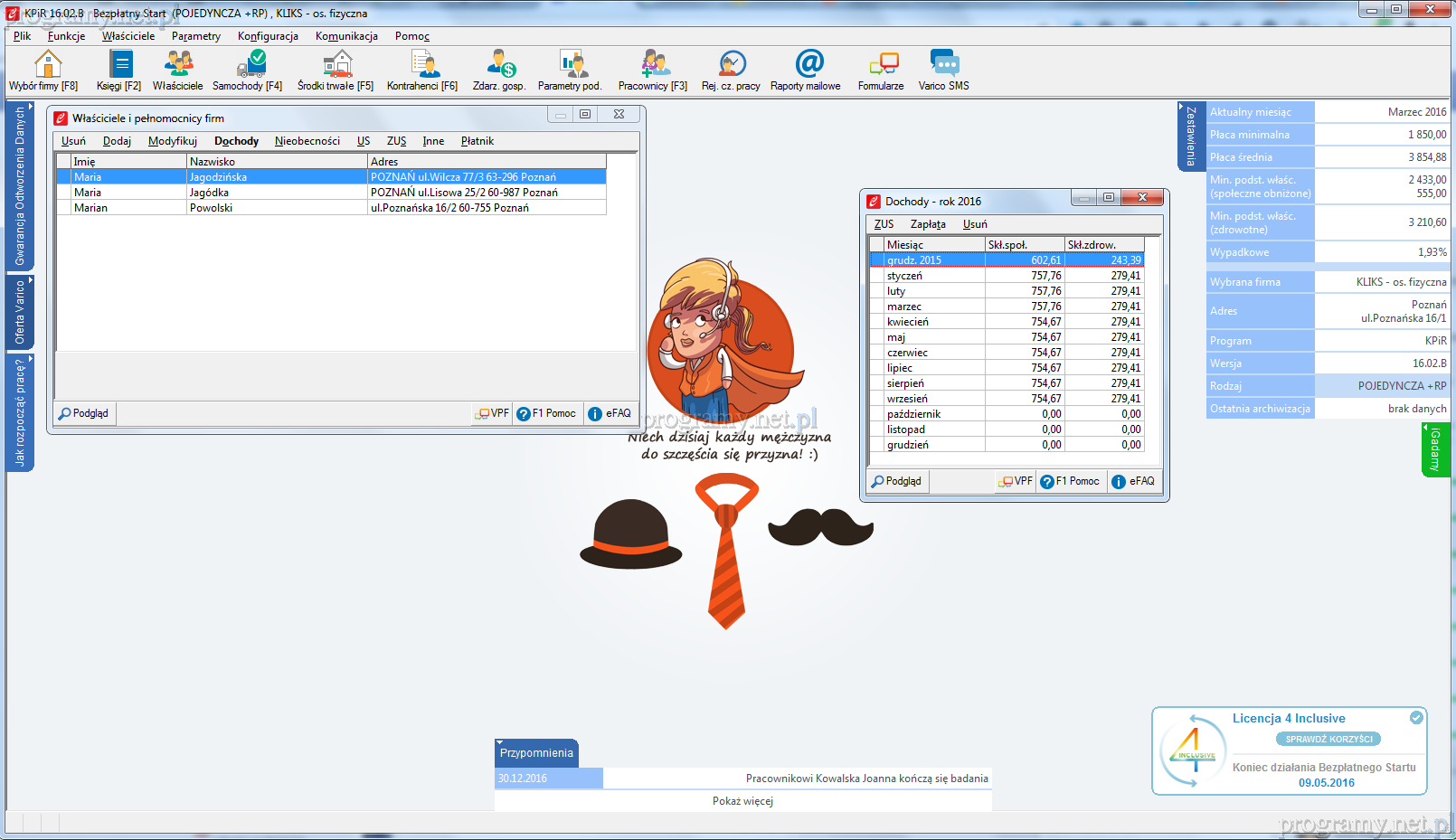Expand the iGadamy green side tab

(1435, 449)
